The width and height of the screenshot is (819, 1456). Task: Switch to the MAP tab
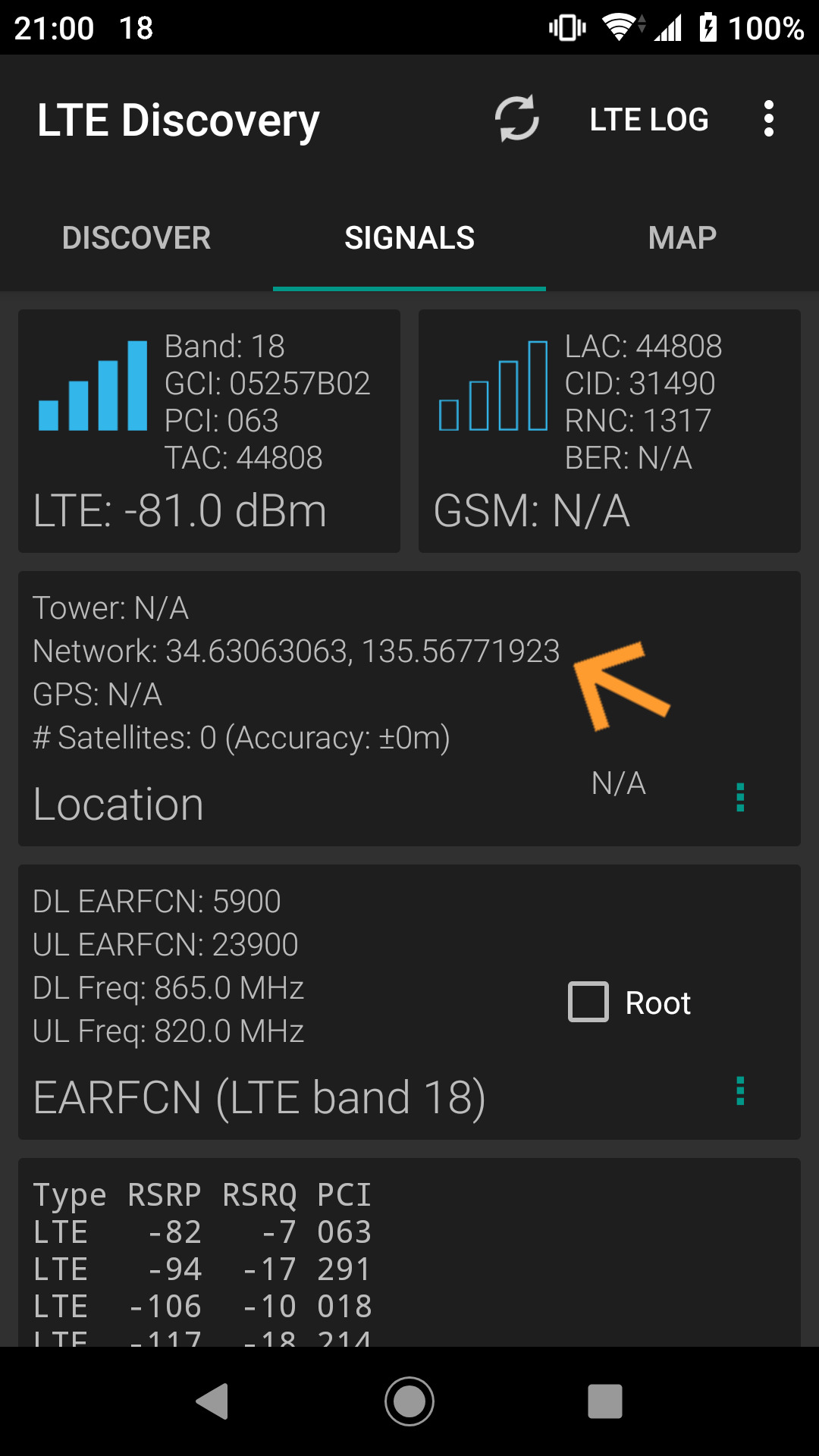[x=682, y=238]
